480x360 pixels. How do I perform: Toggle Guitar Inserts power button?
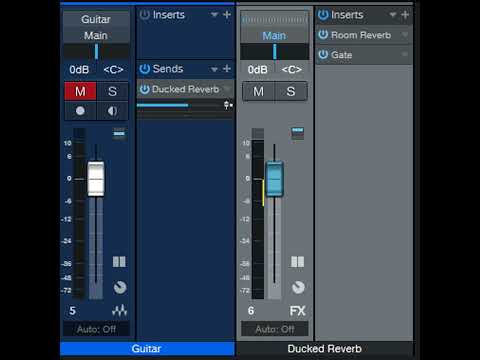click(144, 15)
